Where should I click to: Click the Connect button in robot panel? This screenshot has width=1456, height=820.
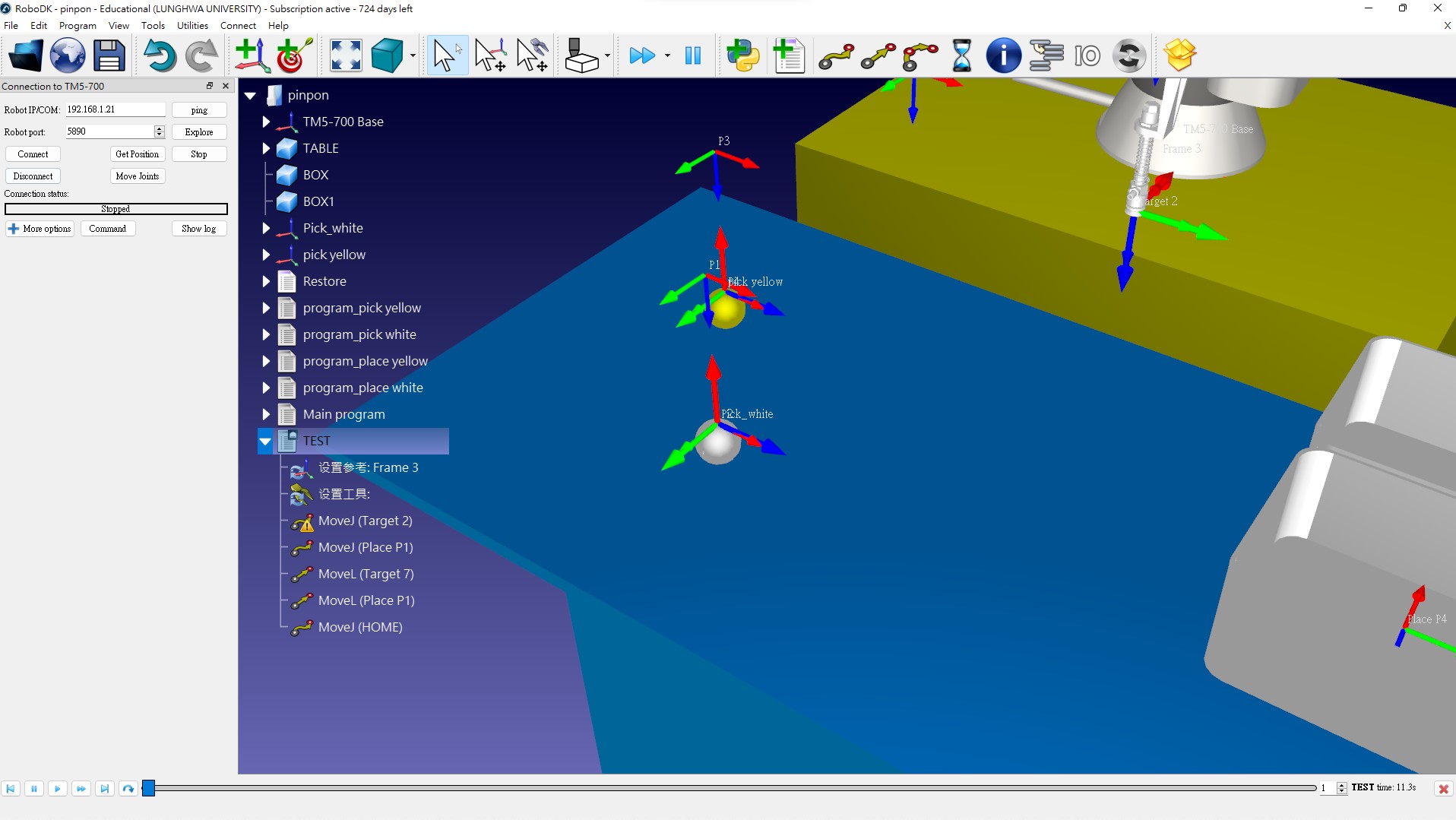(x=33, y=154)
